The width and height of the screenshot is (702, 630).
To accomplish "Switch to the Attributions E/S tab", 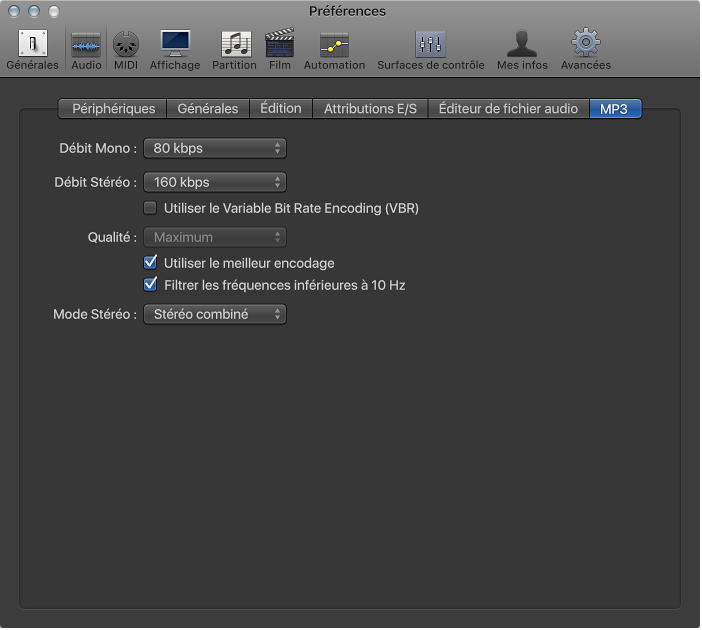I will 370,109.
